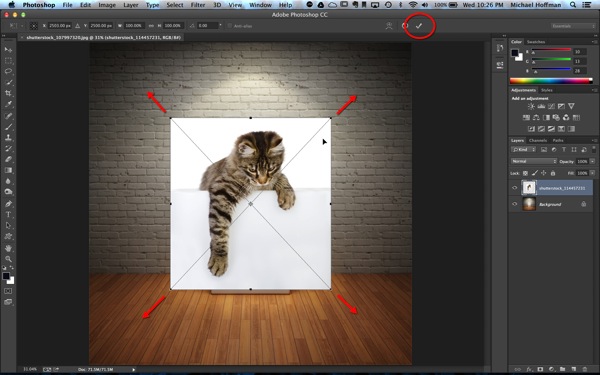Click the reference point locator grid
The height and width of the screenshot is (375, 600).
pos(34,26)
